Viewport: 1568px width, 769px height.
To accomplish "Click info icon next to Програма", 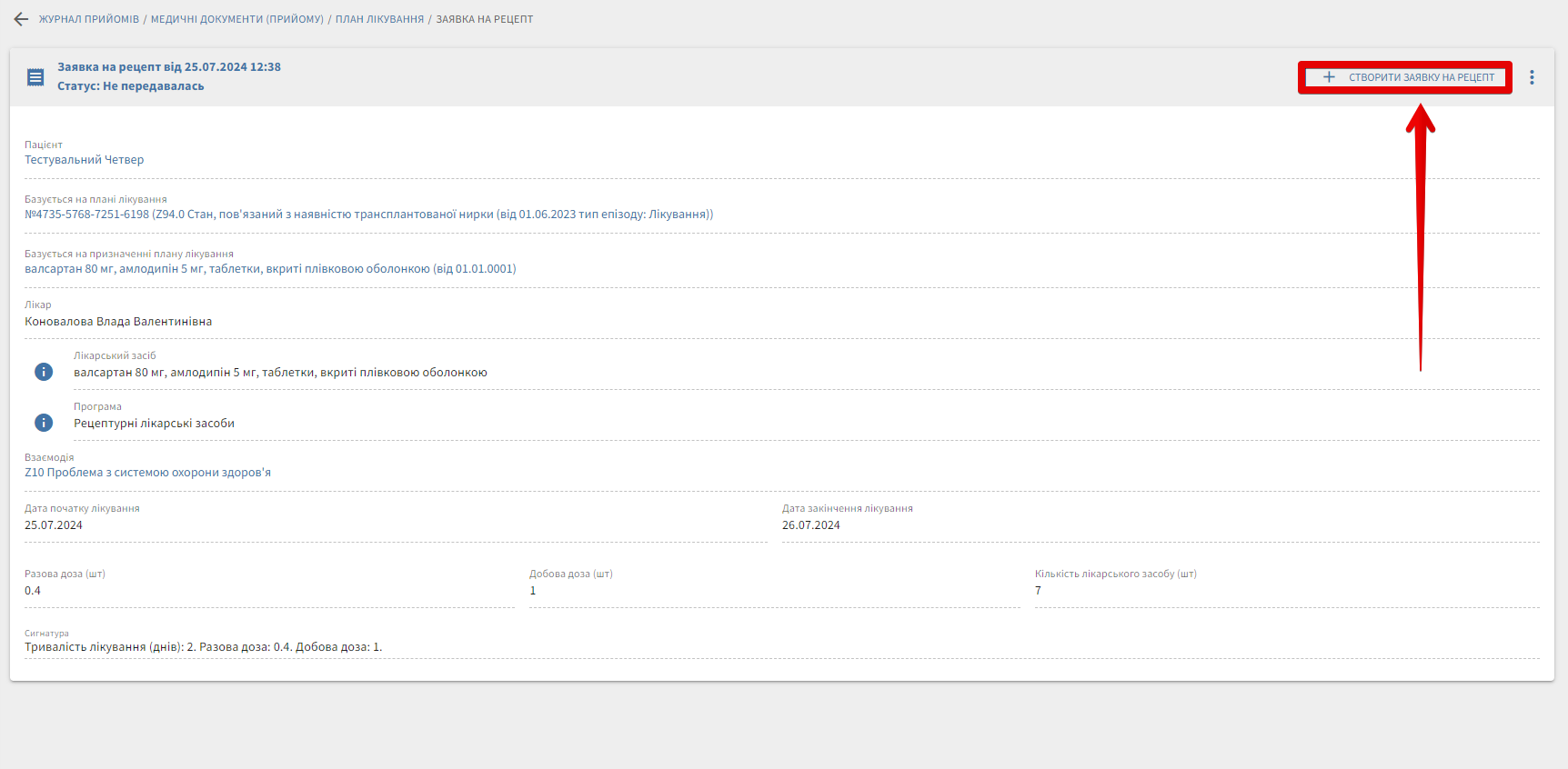I will (44, 423).
